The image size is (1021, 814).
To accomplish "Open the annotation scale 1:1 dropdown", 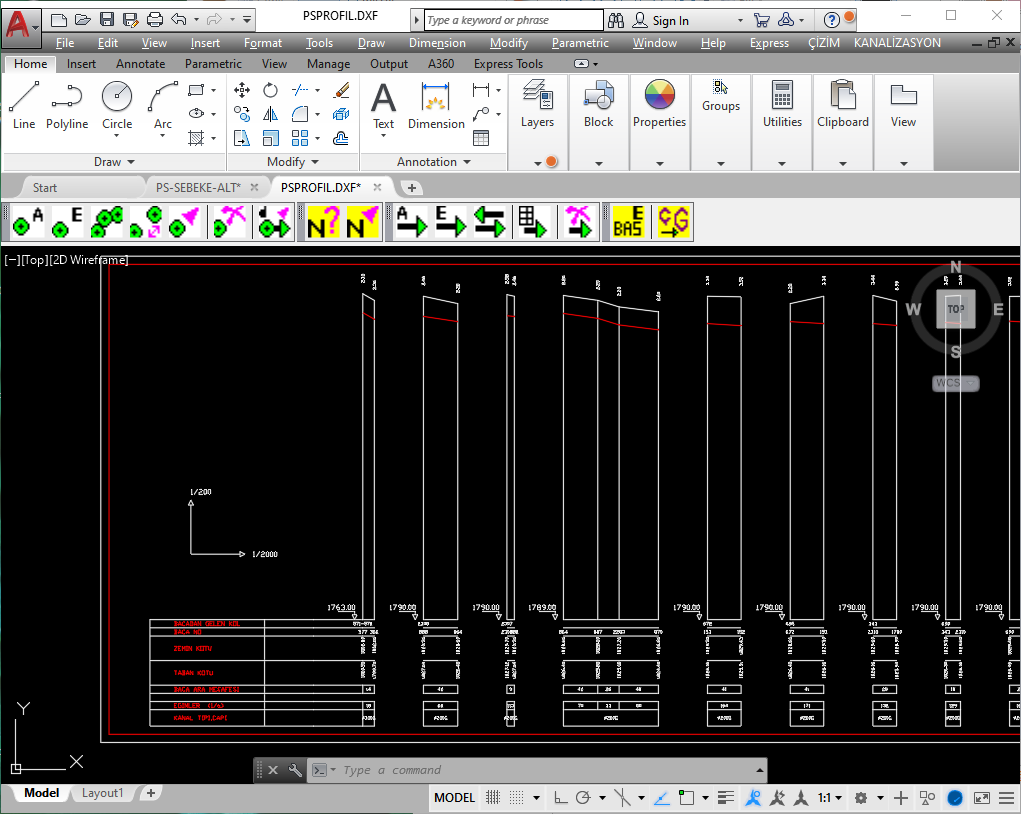I will click(830, 798).
